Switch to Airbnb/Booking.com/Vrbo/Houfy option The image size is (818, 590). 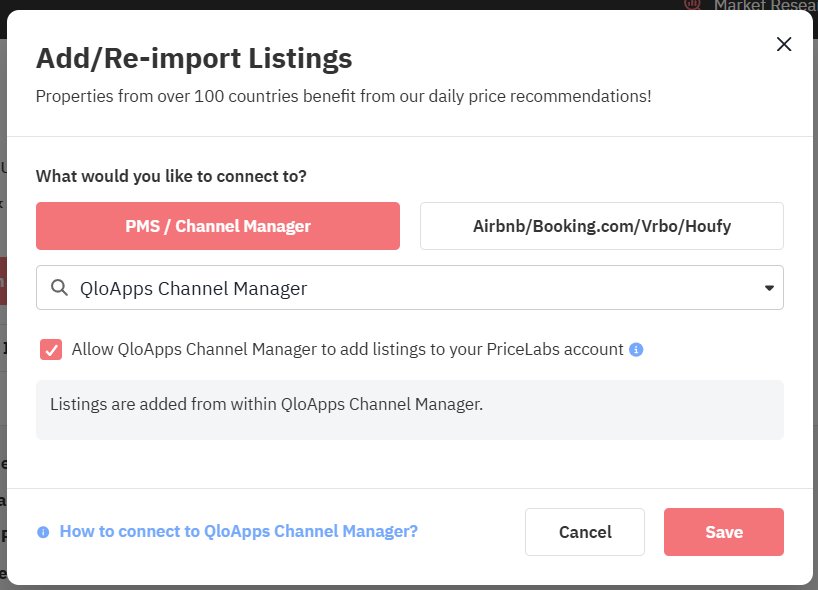(x=601, y=226)
